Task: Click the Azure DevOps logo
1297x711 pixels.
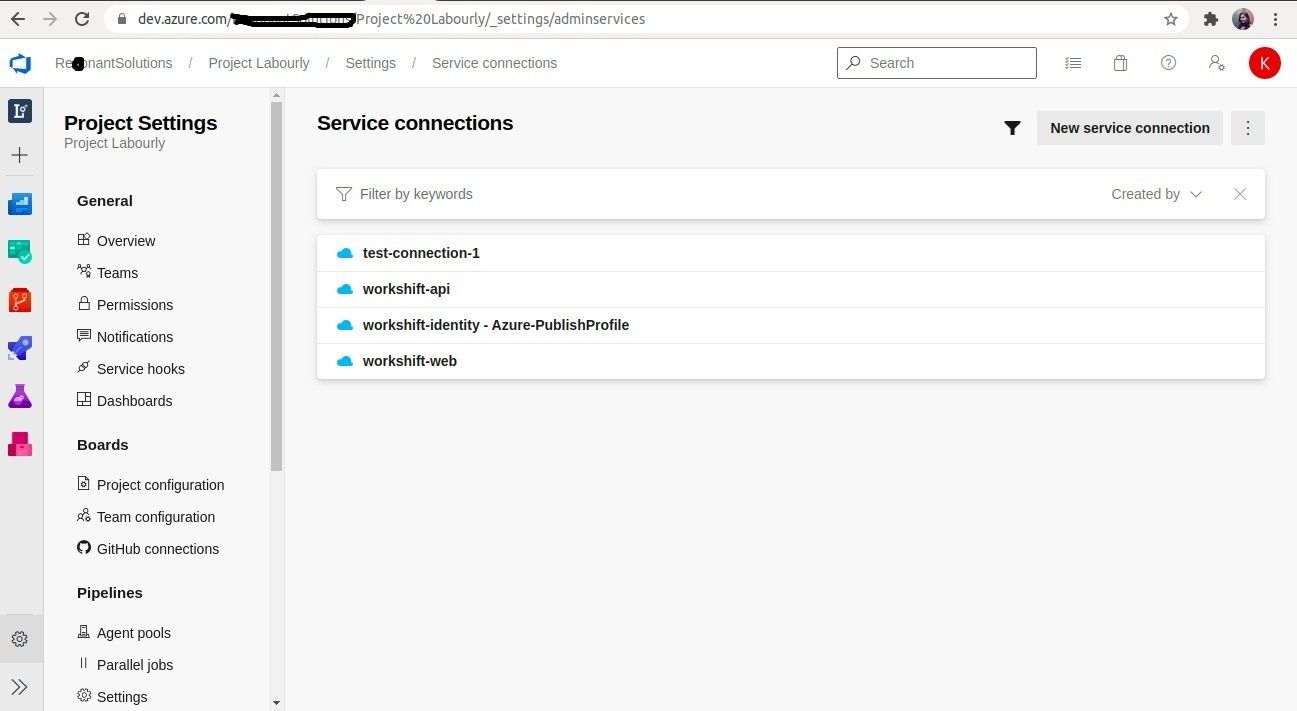Action: point(20,64)
